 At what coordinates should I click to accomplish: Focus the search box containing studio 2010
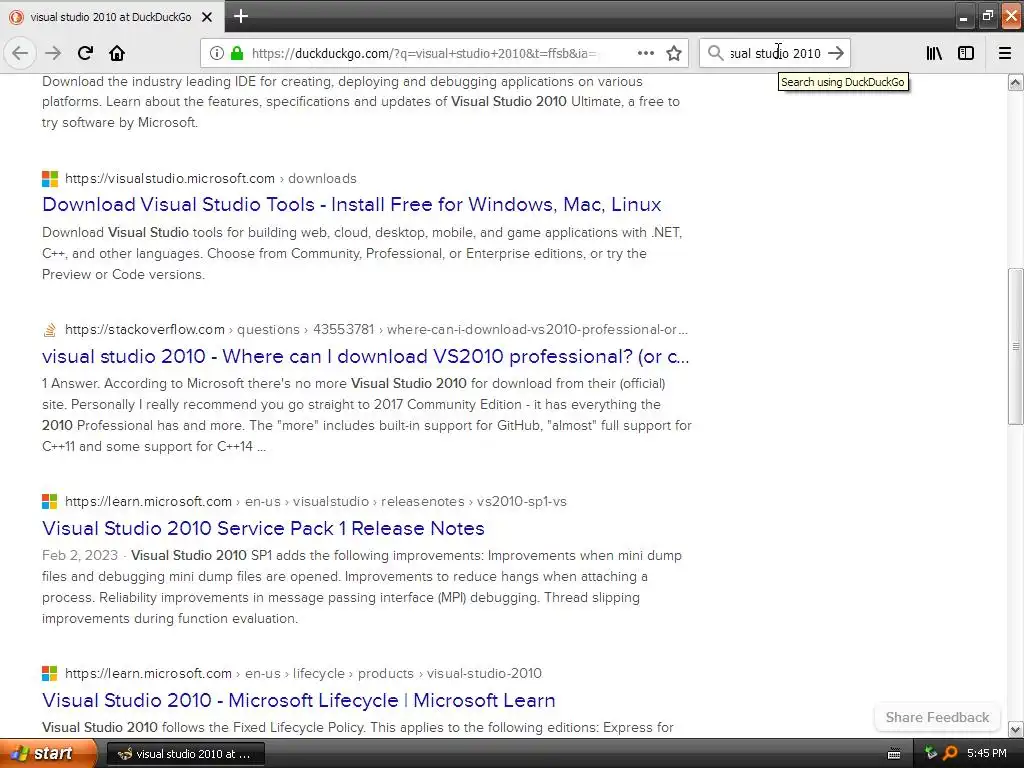[x=775, y=53]
